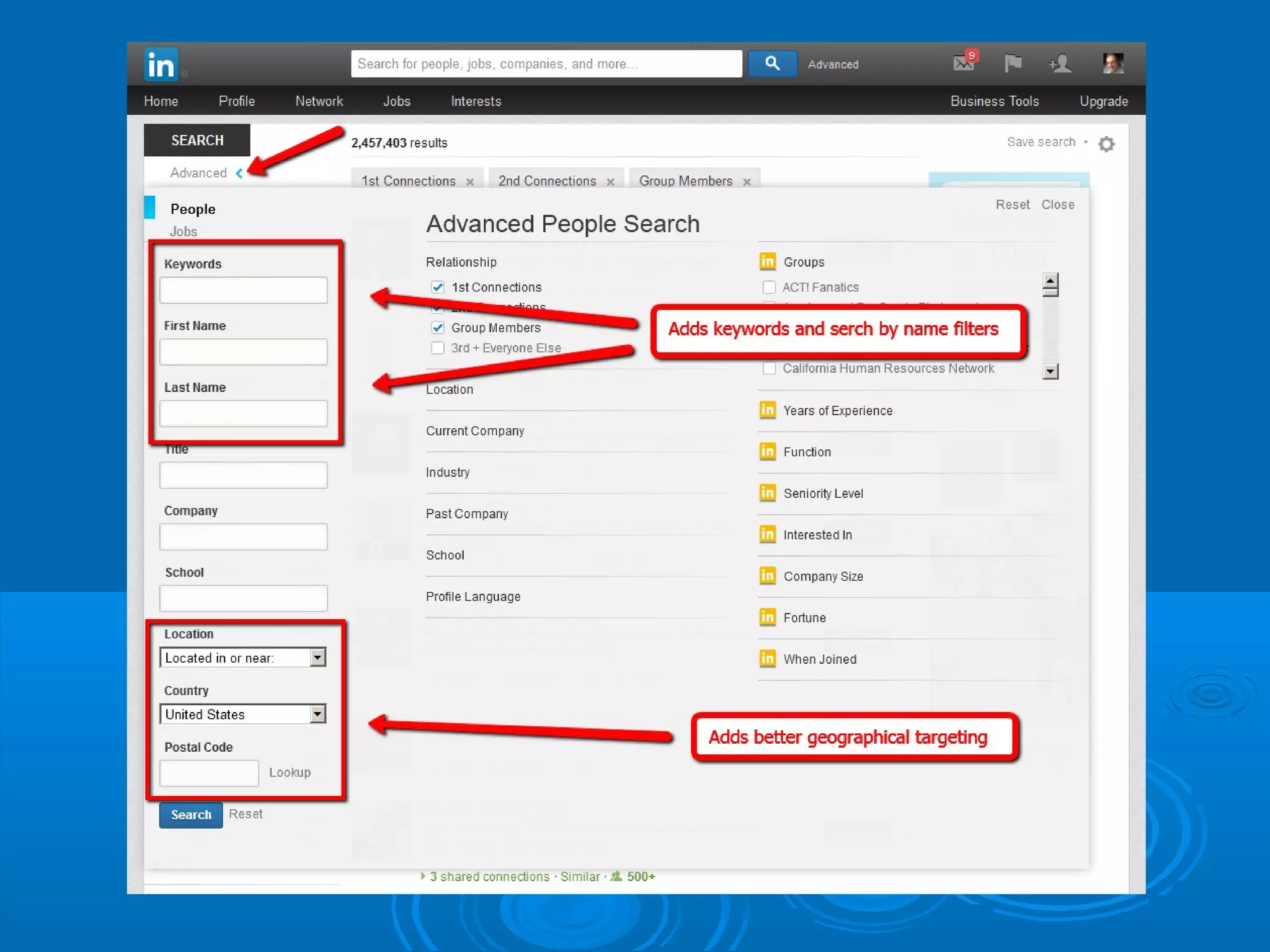This screenshot has height=952, width=1270.
Task: Expand the Years of Experience premium filter
Action: pos(837,410)
